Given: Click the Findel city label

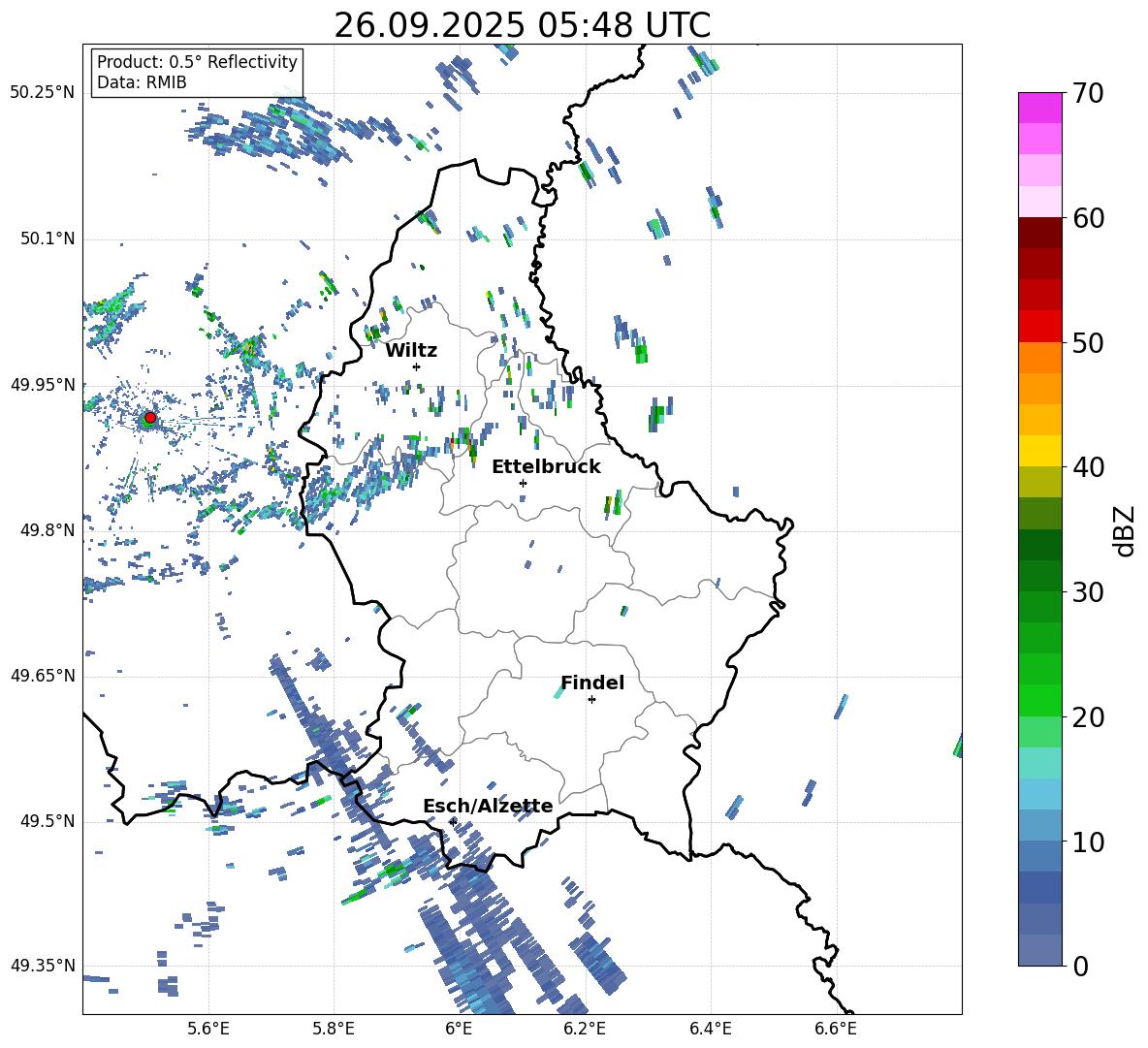Looking at the screenshot, I should pyautogui.click(x=592, y=683).
